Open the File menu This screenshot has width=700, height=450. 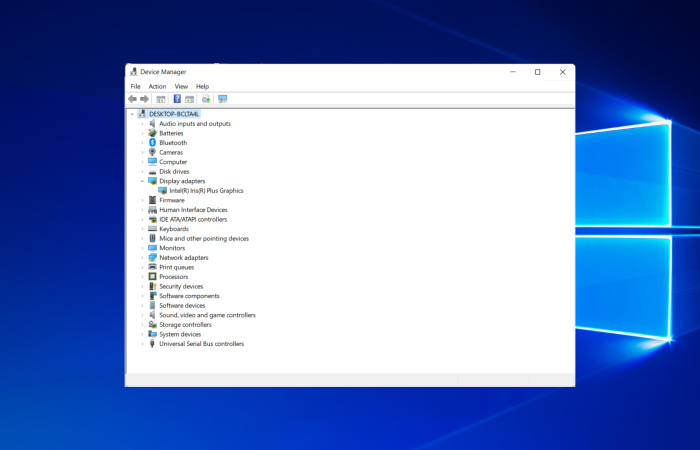135,87
